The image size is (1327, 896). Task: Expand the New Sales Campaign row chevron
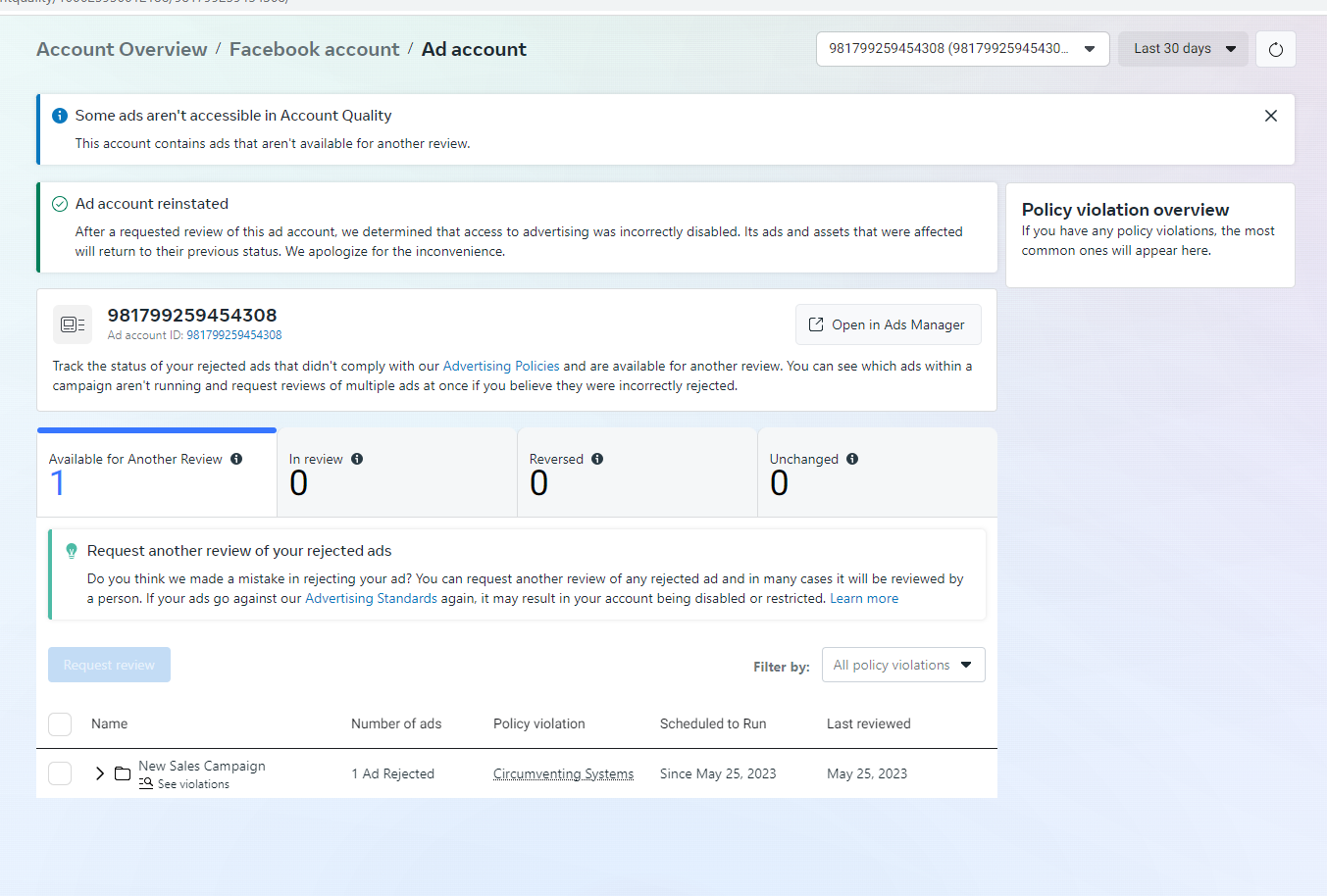(x=99, y=773)
